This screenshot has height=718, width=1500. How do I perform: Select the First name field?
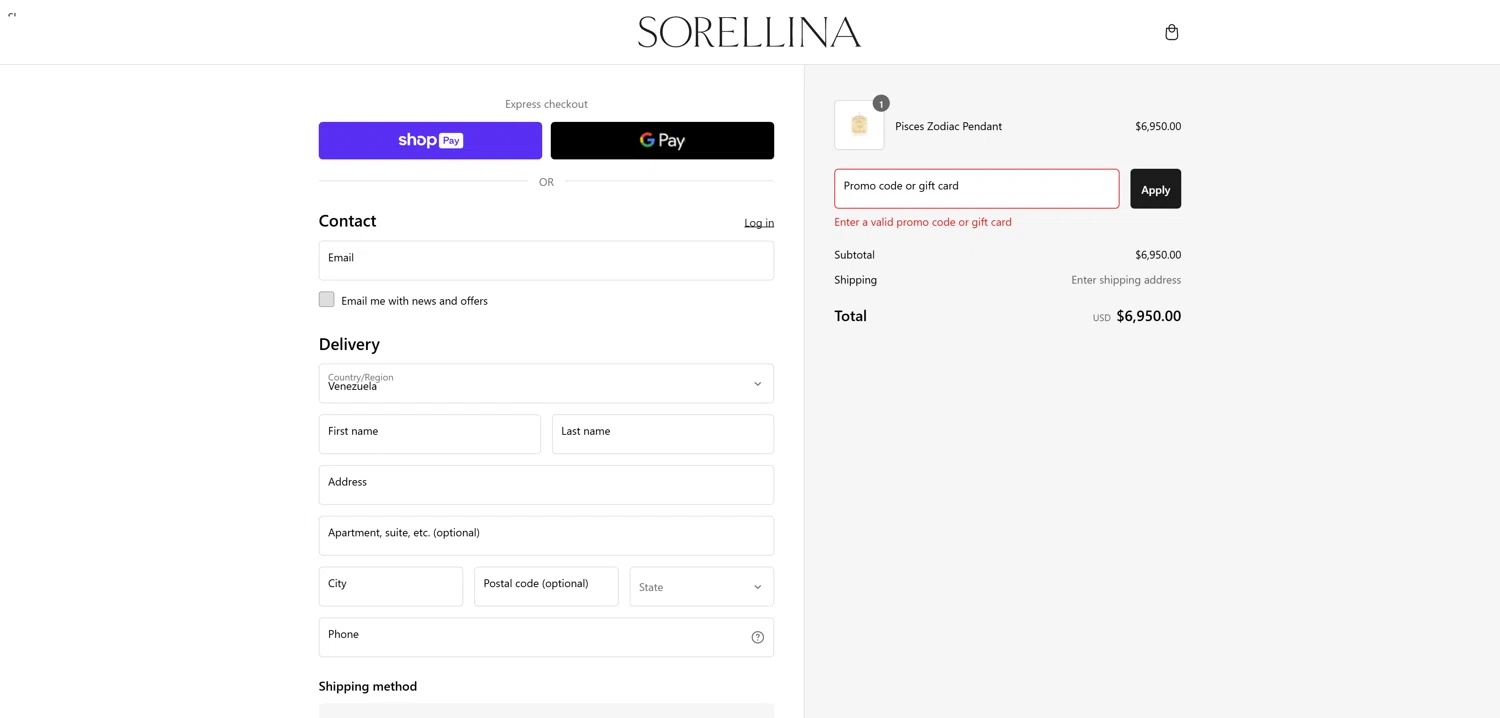pyautogui.click(x=429, y=435)
